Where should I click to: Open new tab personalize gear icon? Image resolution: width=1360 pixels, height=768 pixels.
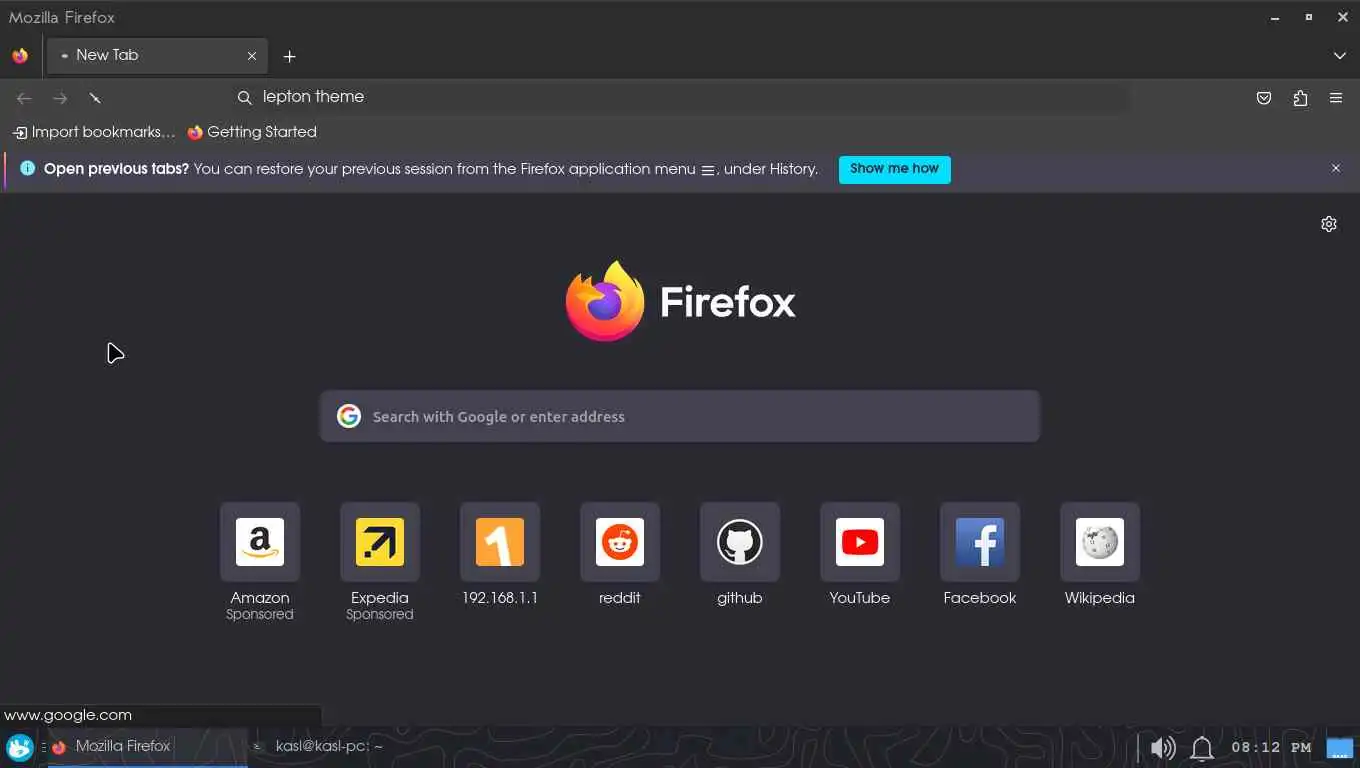click(1328, 224)
